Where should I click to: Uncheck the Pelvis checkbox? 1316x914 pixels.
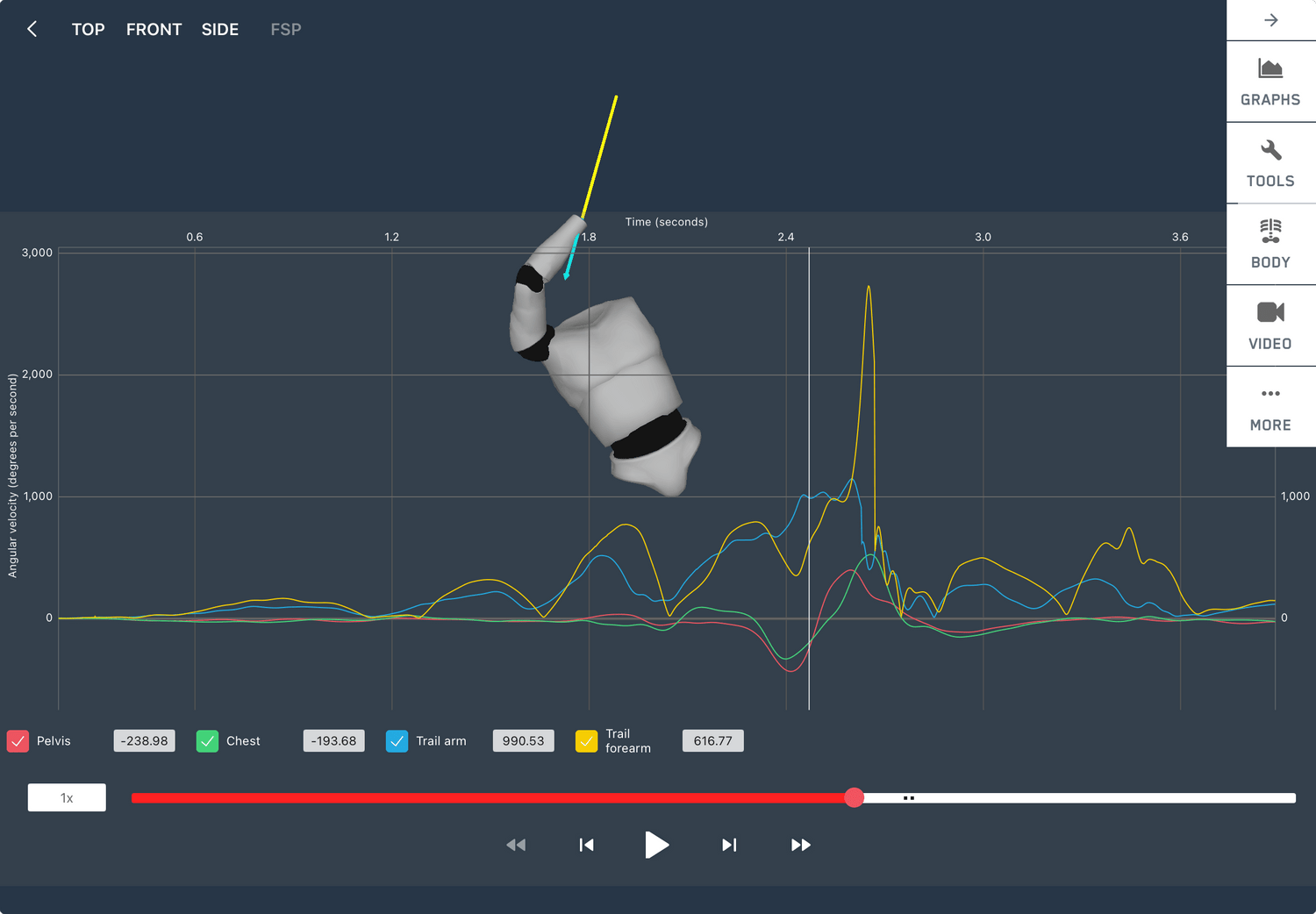(x=18, y=741)
